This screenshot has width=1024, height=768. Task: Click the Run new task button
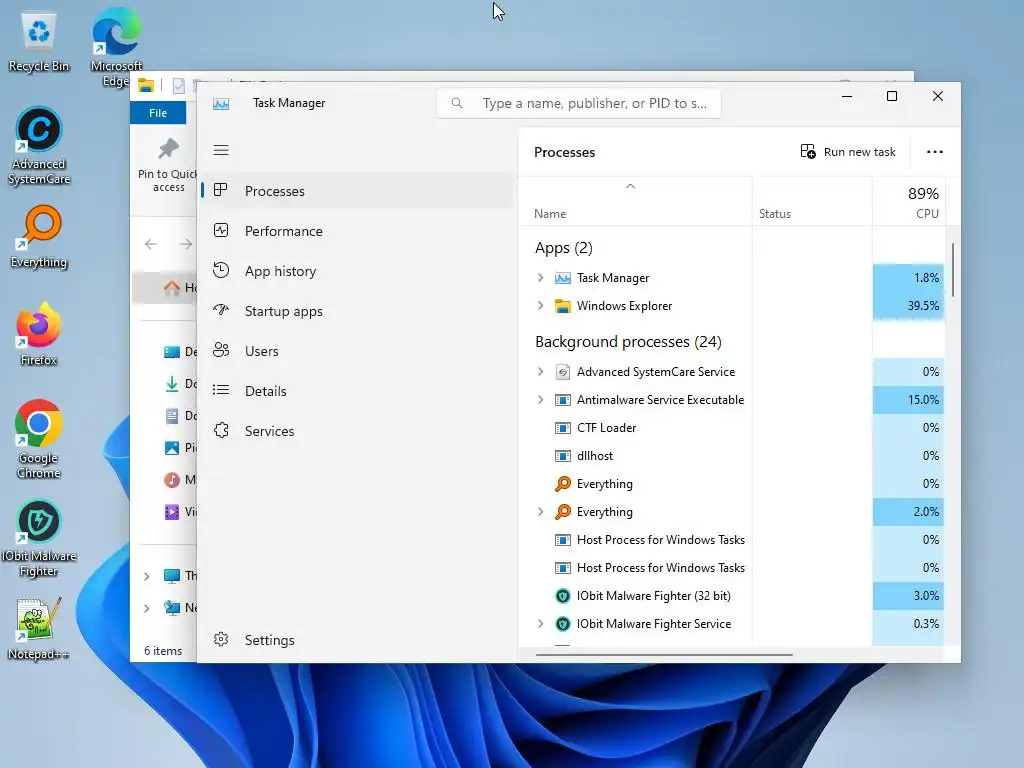pyautogui.click(x=848, y=152)
